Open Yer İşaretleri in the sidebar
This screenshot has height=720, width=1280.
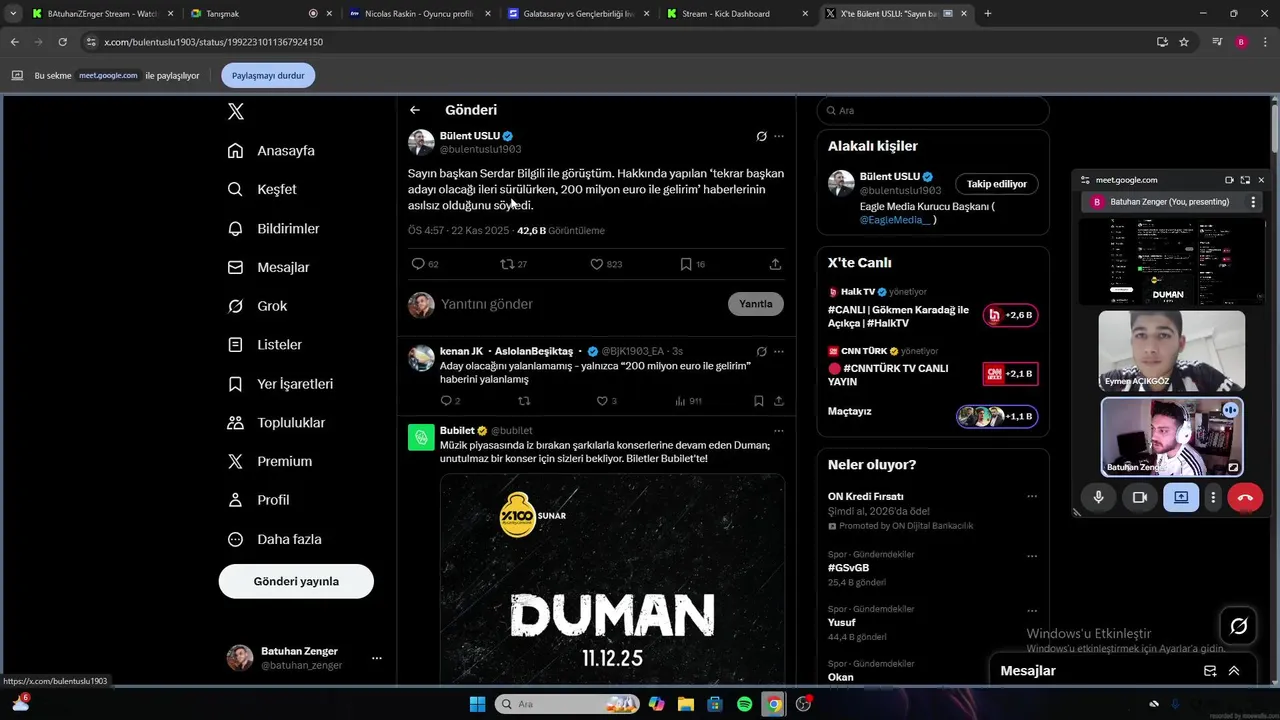tap(281, 384)
